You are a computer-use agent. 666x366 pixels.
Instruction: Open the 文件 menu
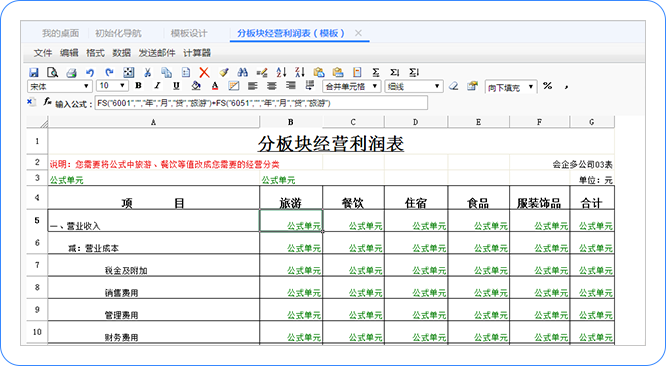point(42,53)
